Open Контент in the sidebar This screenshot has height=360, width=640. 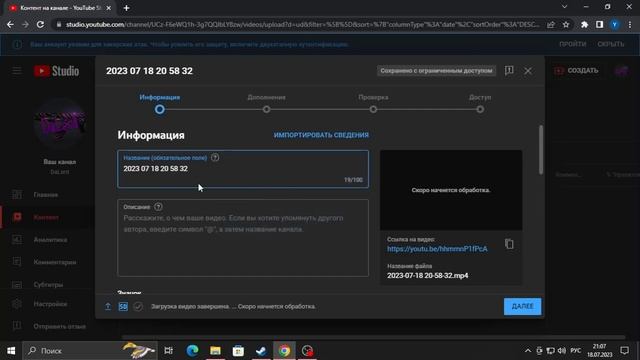(46, 218)
